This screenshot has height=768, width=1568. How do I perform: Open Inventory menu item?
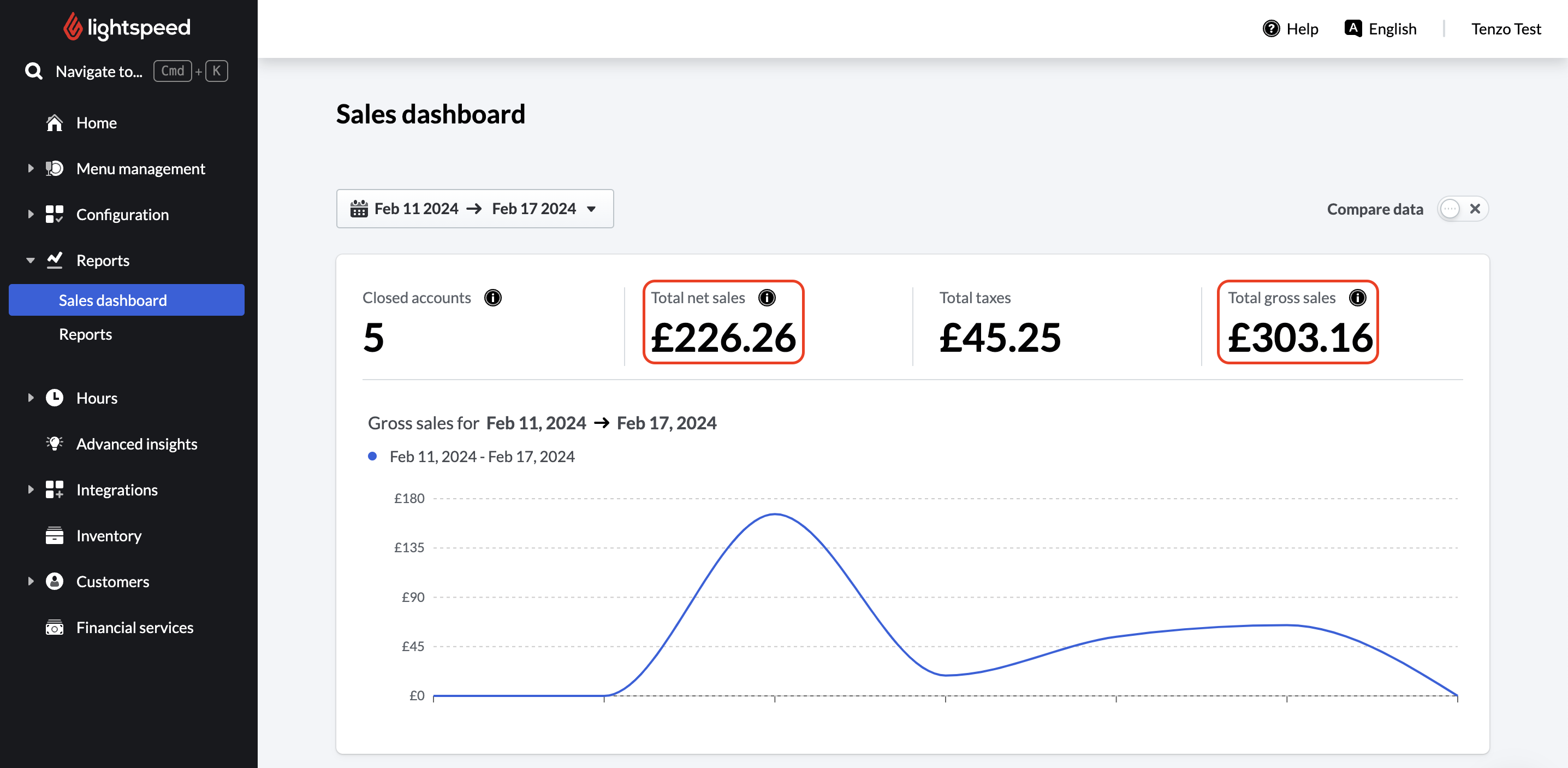click(109, 536)
